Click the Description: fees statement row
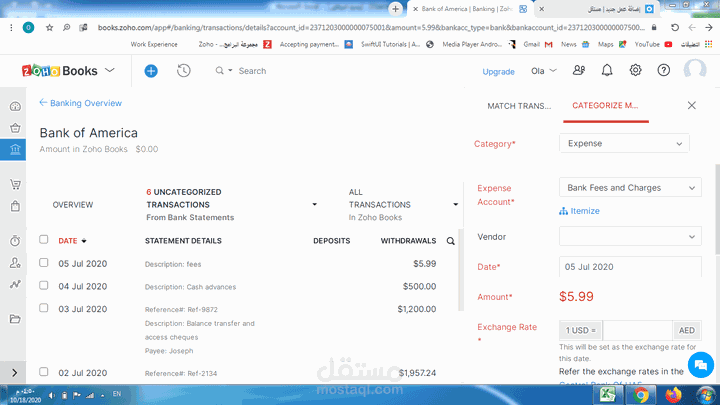Viewport: 720px width, 405px height. [173, 264]
